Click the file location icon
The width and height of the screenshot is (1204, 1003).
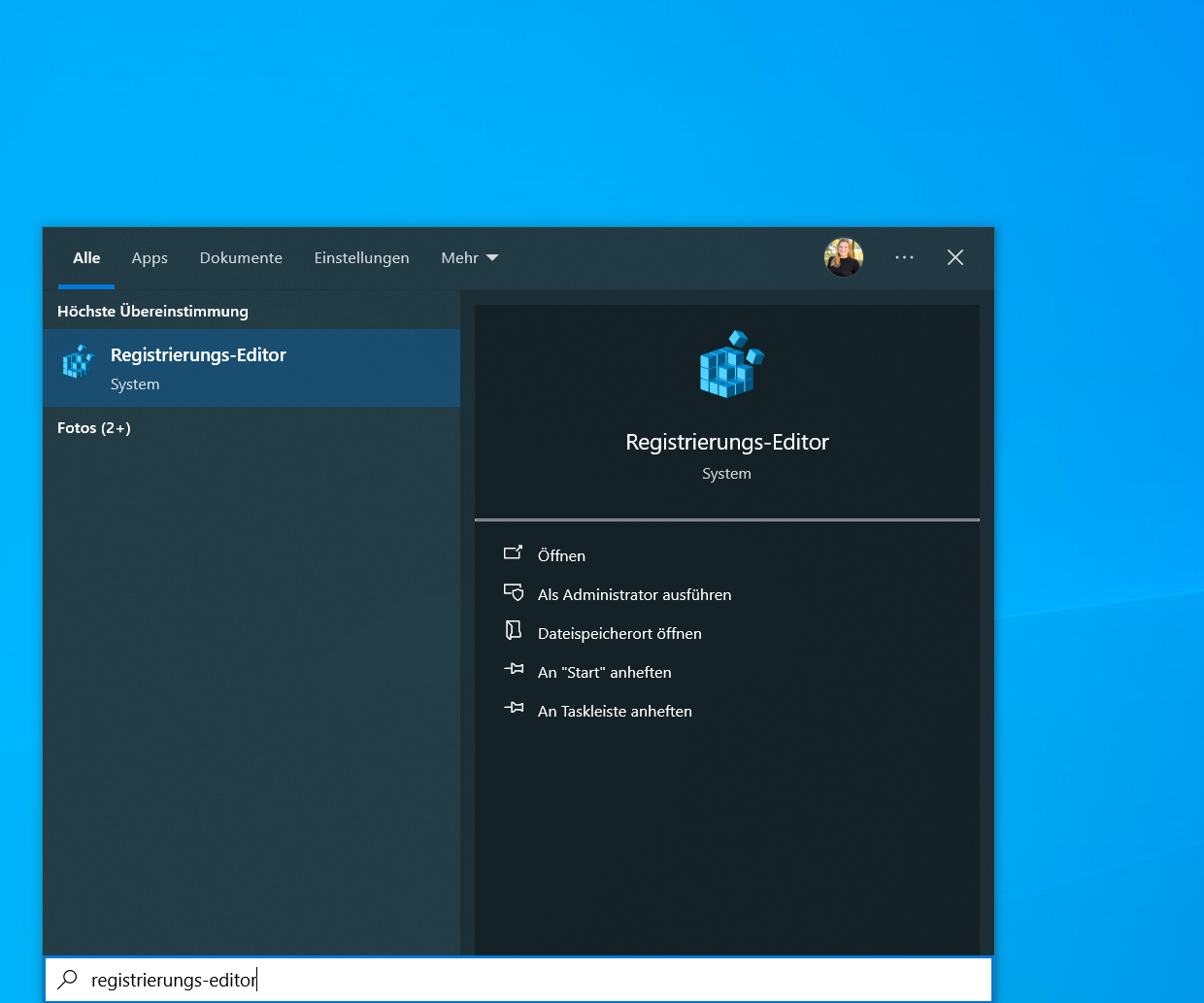click(x=514, y=631)
